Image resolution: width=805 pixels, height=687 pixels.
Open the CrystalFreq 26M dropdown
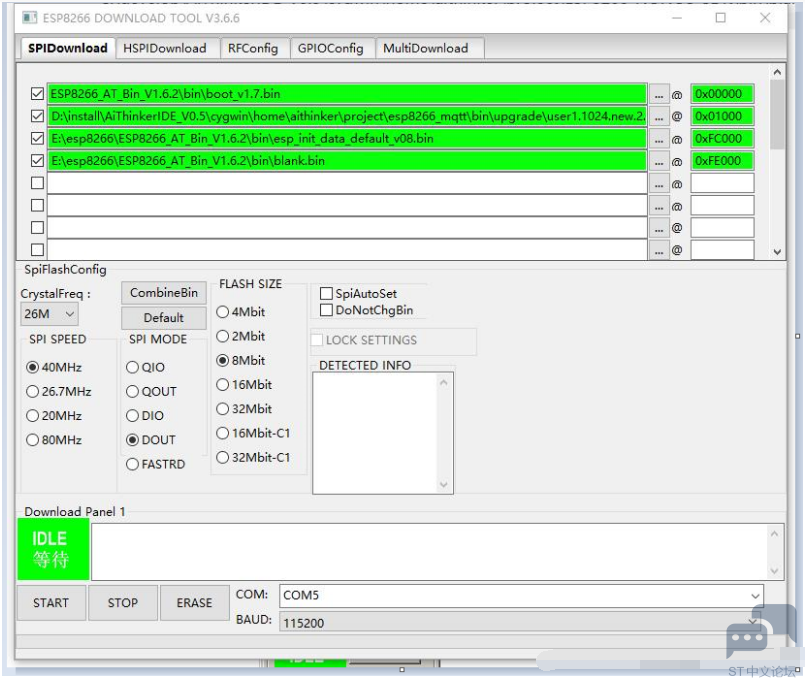point(49,314)
